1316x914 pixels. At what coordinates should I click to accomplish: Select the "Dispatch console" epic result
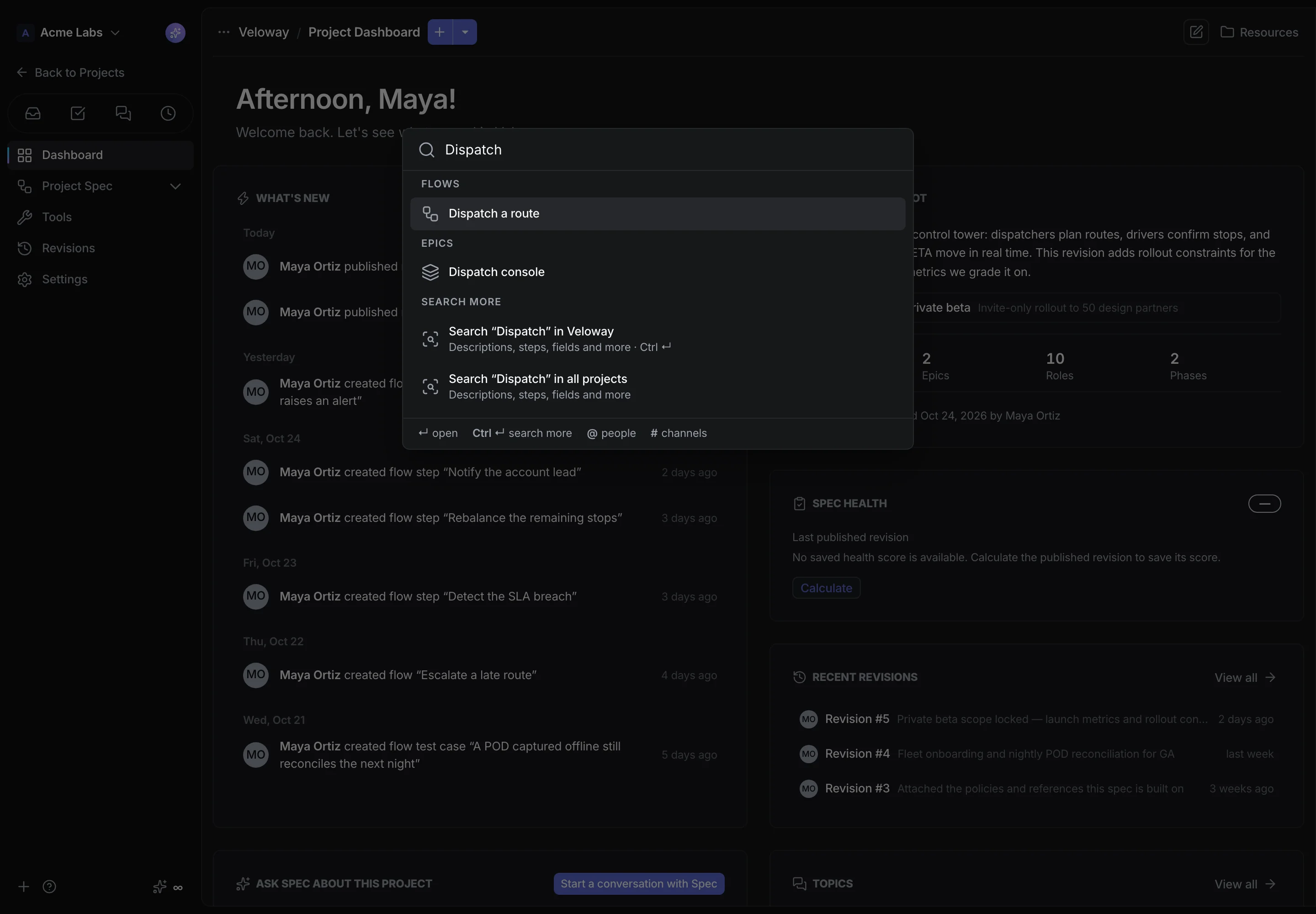658,272
